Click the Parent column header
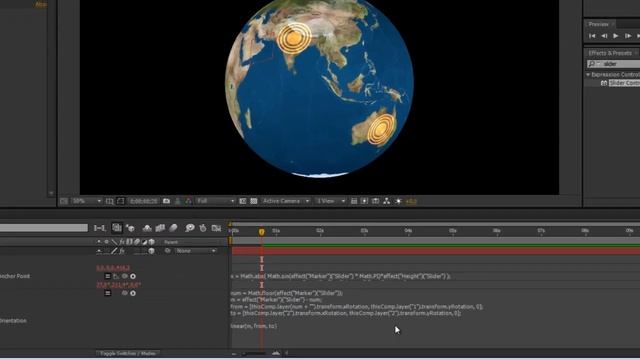Screen dimensions: 640x360 coord(171,242)
